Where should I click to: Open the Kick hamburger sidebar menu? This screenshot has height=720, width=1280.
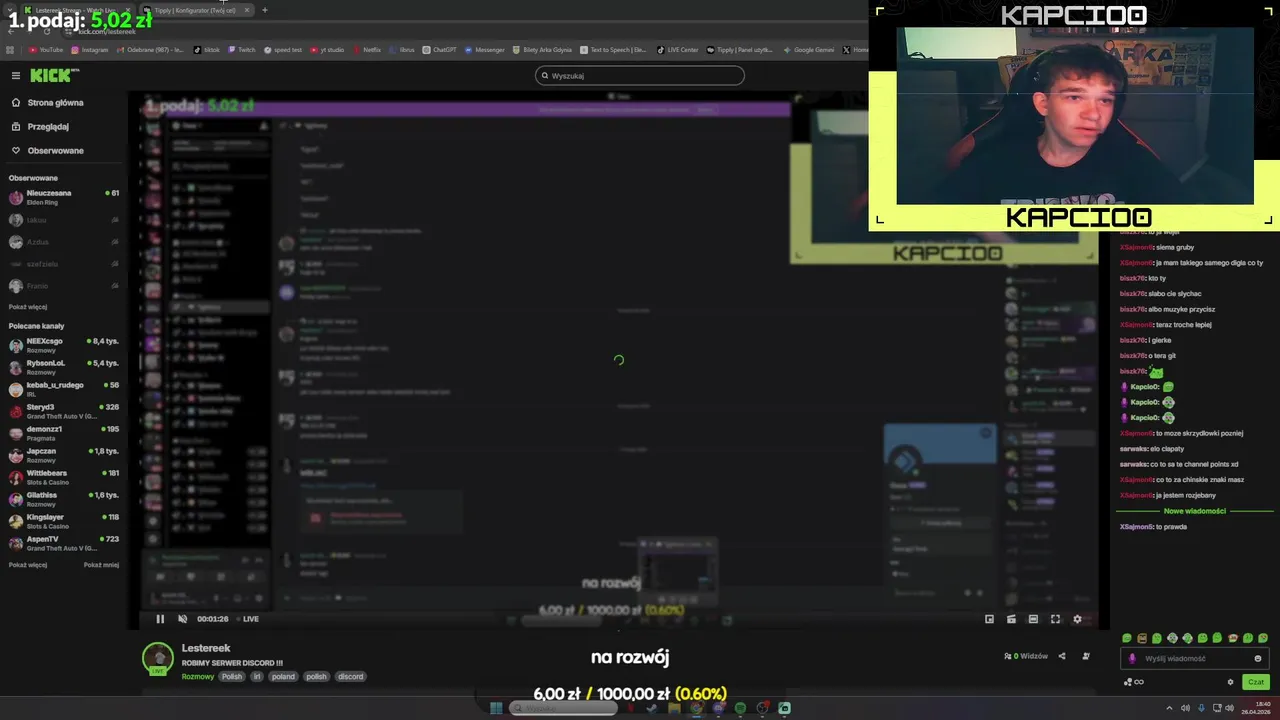pyautogui.click(x=15, y=75)
